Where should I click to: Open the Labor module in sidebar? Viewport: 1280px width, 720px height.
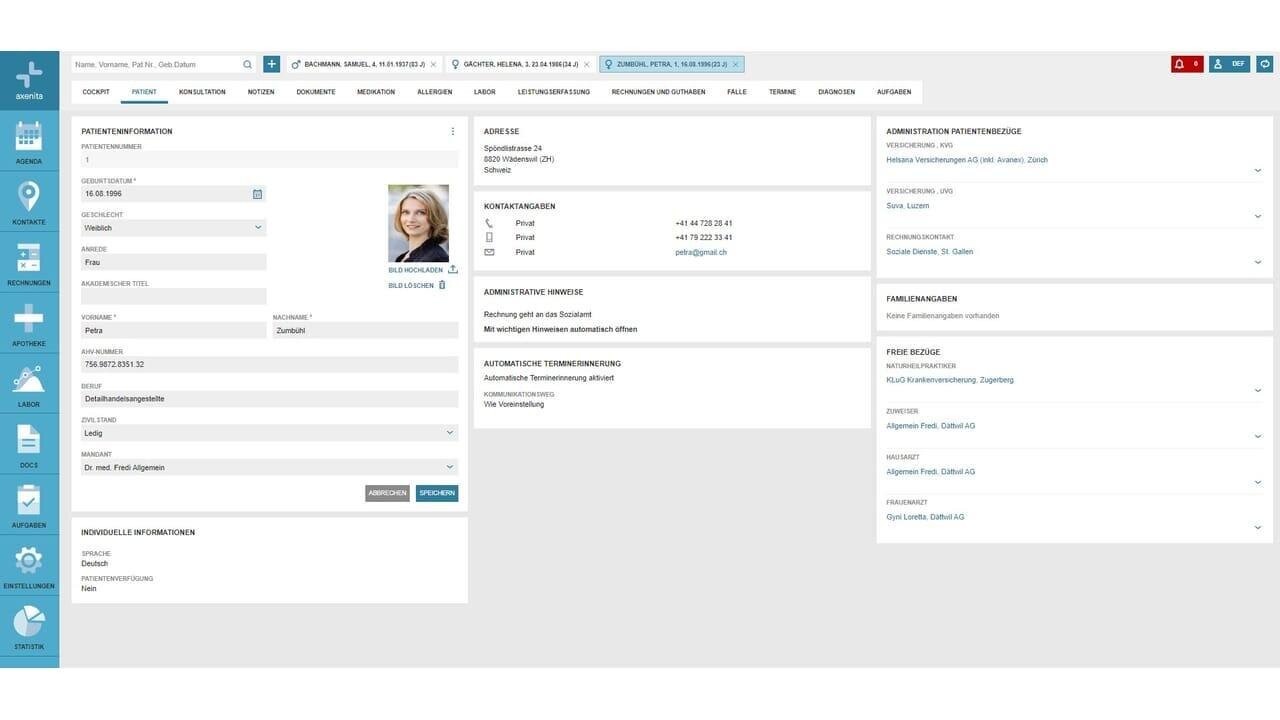pos(29,385)
